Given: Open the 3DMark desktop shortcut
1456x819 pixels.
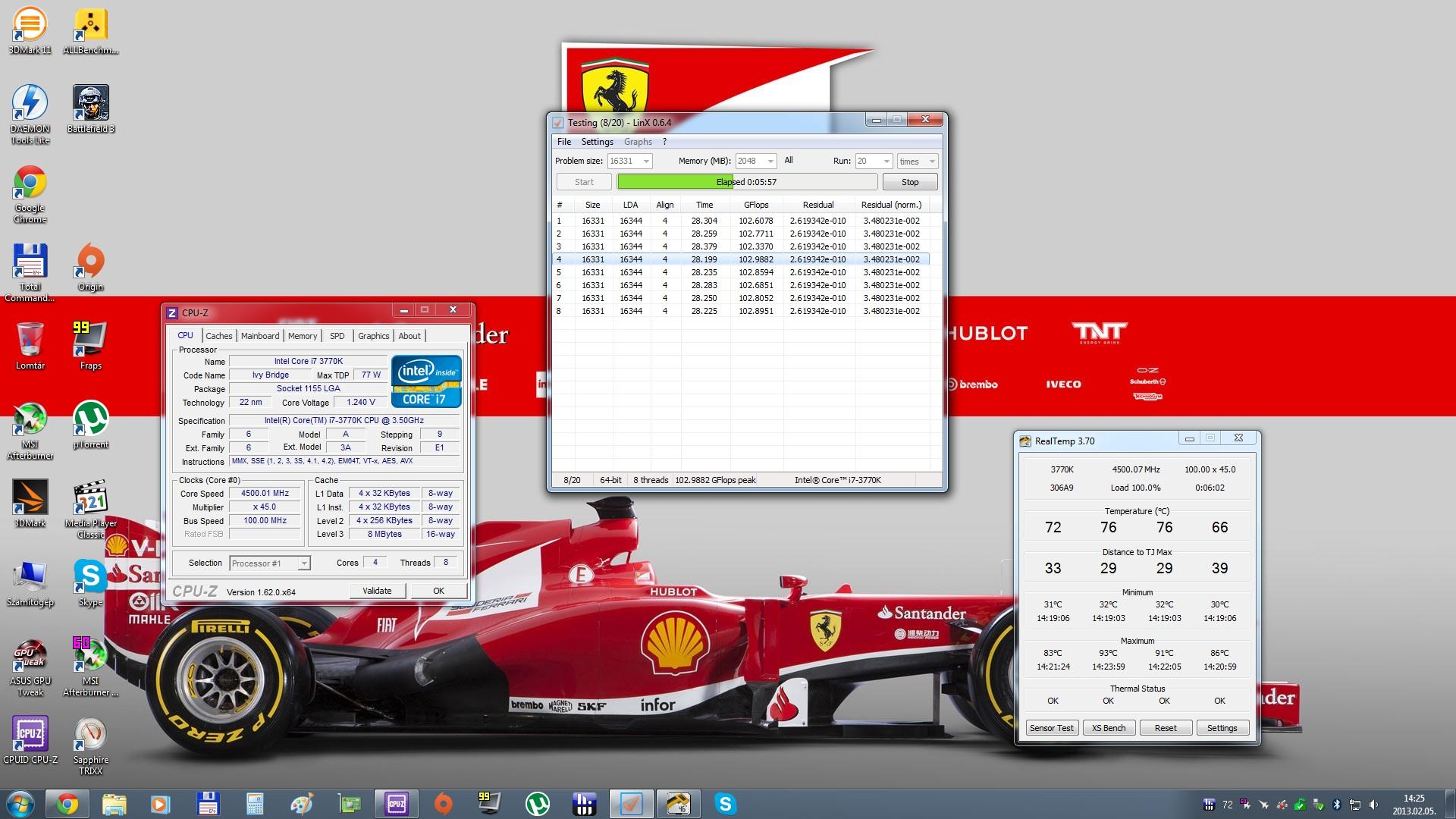Looking at the screenshot, I should 30,504.
